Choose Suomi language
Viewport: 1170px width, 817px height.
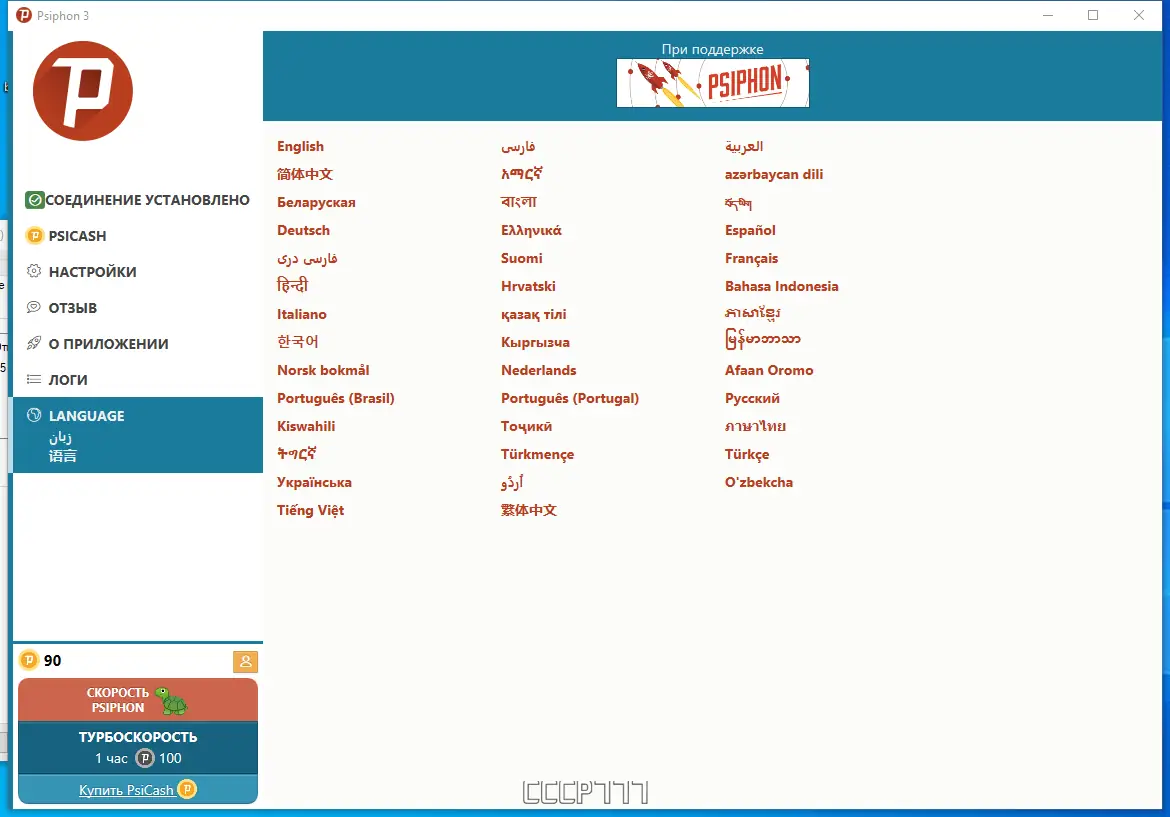point(522,258)
